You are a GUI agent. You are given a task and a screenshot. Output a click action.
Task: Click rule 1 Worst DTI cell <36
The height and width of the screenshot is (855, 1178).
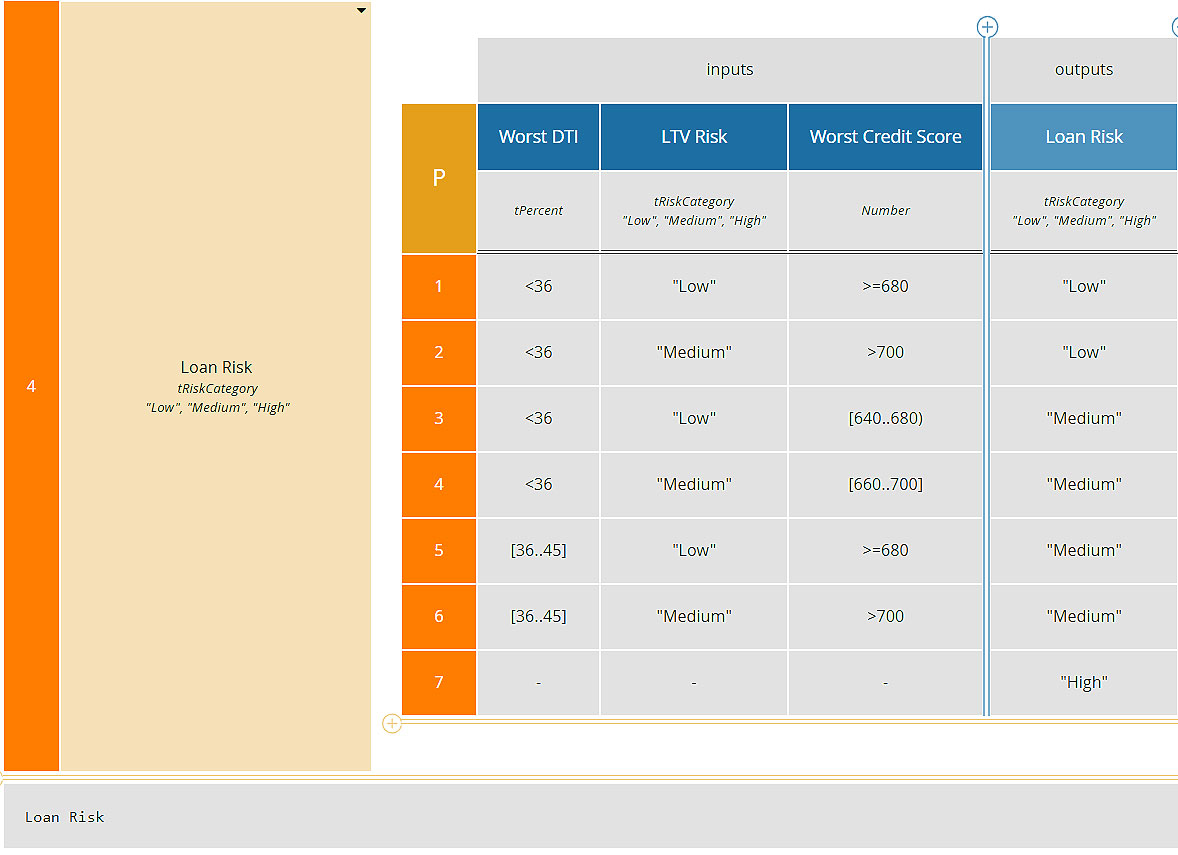(x=539, y=286)
